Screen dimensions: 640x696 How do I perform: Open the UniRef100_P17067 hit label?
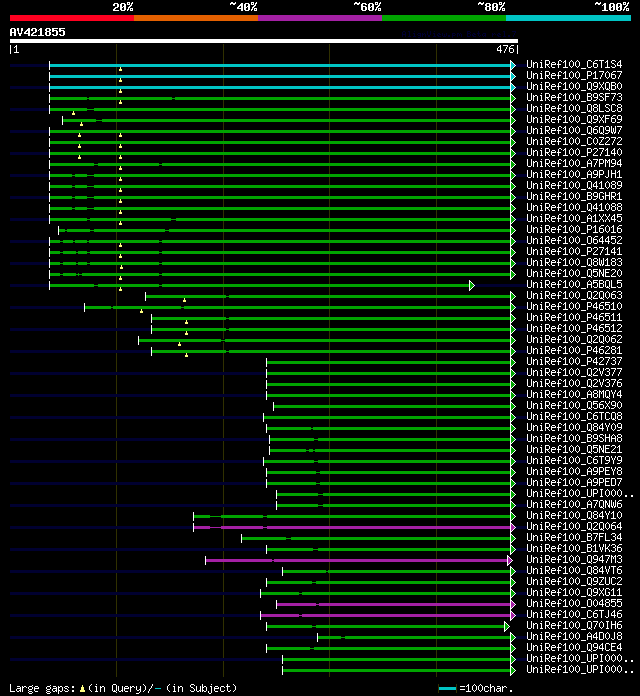pos(574,76)
